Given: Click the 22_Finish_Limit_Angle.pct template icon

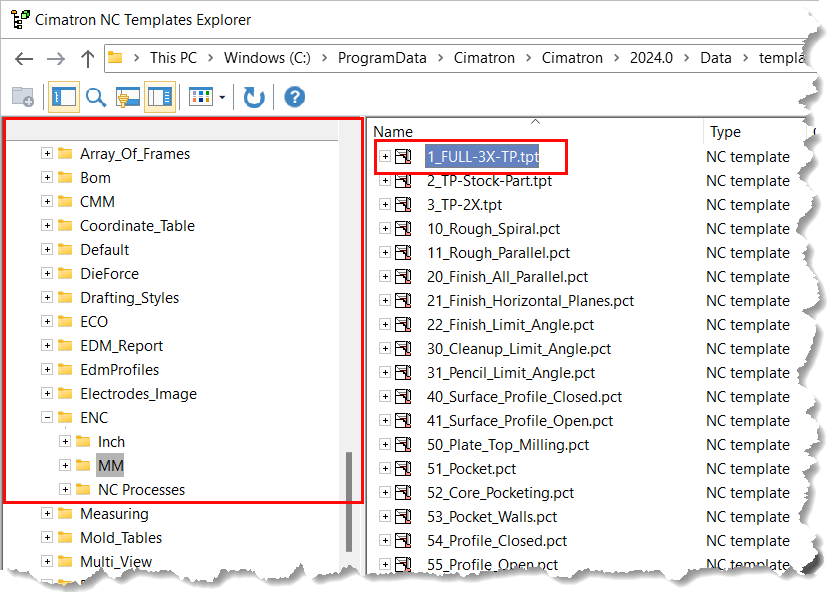Looking at the screenshot, I should [x=403, y=324].
